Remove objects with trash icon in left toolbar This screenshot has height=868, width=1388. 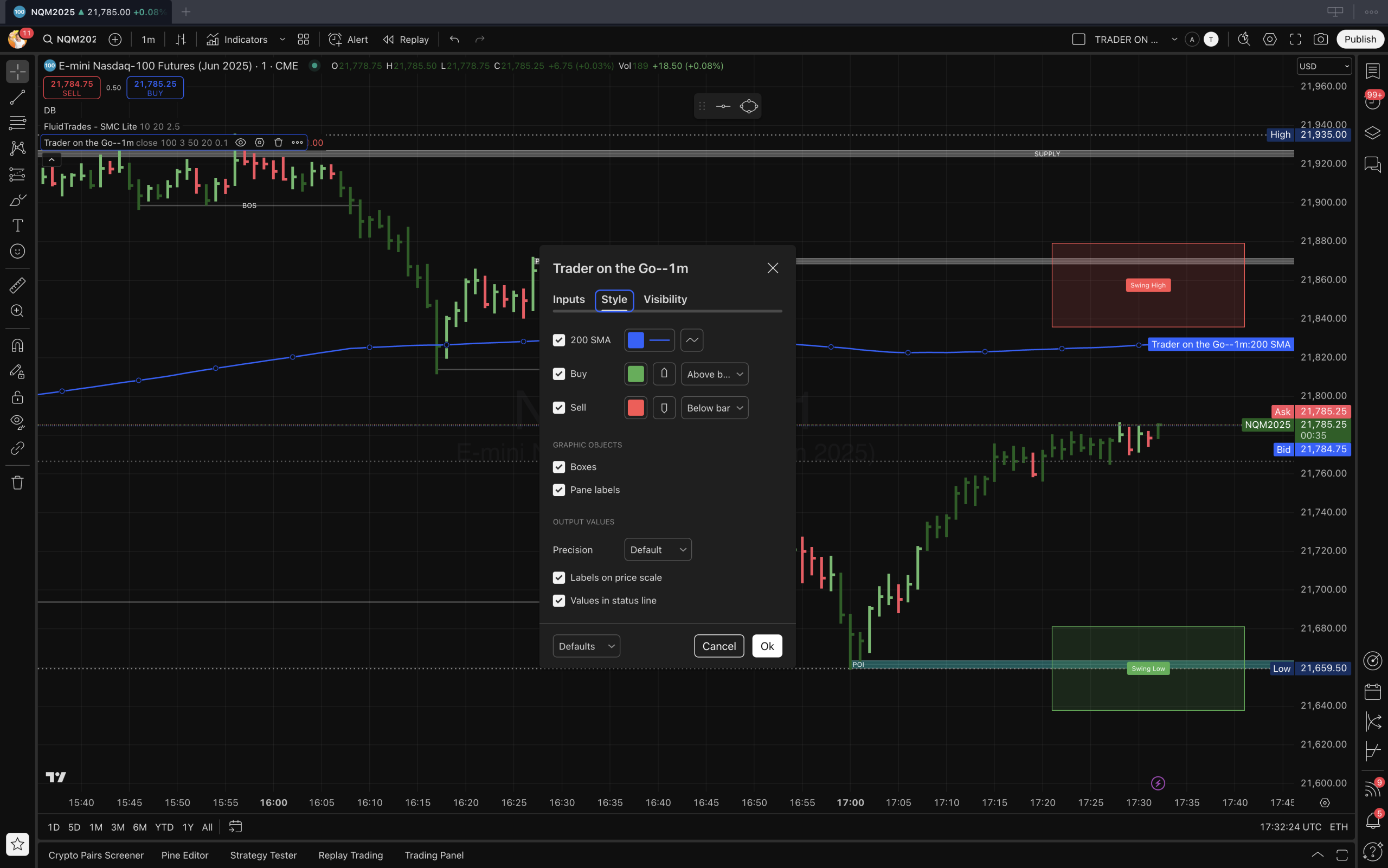coord(18,483)
